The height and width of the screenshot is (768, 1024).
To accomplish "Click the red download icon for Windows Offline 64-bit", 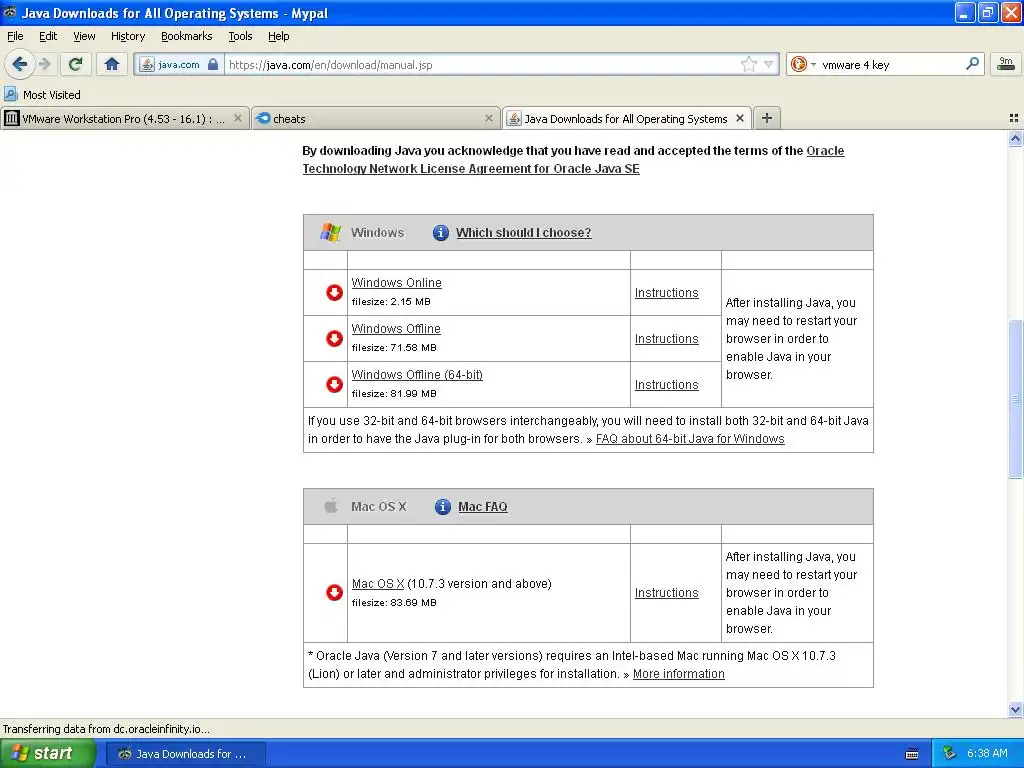I will pos(334,384).
